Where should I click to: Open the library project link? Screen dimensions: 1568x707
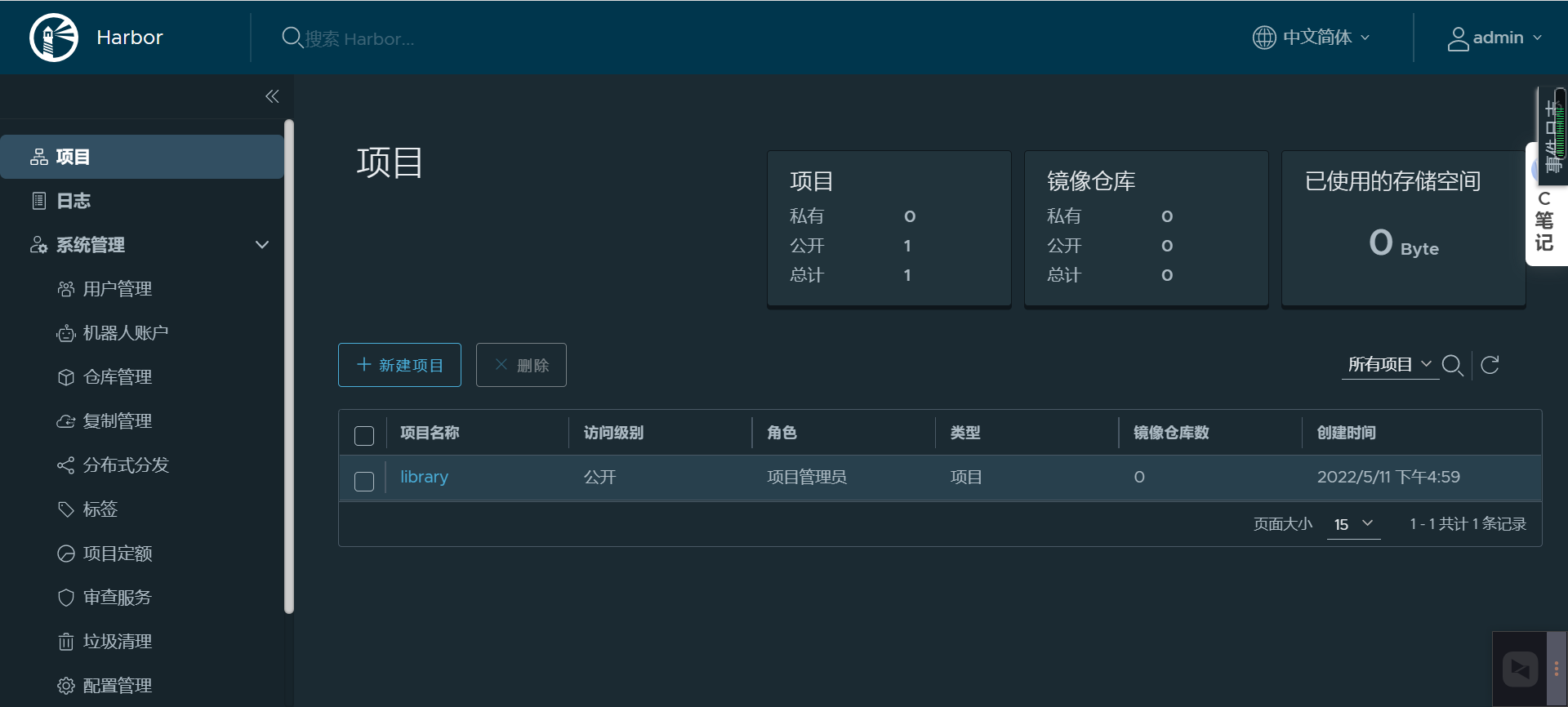point(424,477)
